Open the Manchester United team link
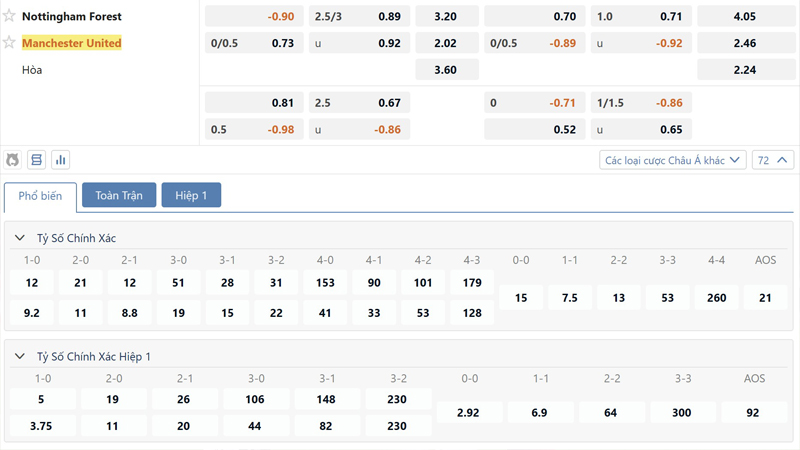 click(x=72, y=43)
